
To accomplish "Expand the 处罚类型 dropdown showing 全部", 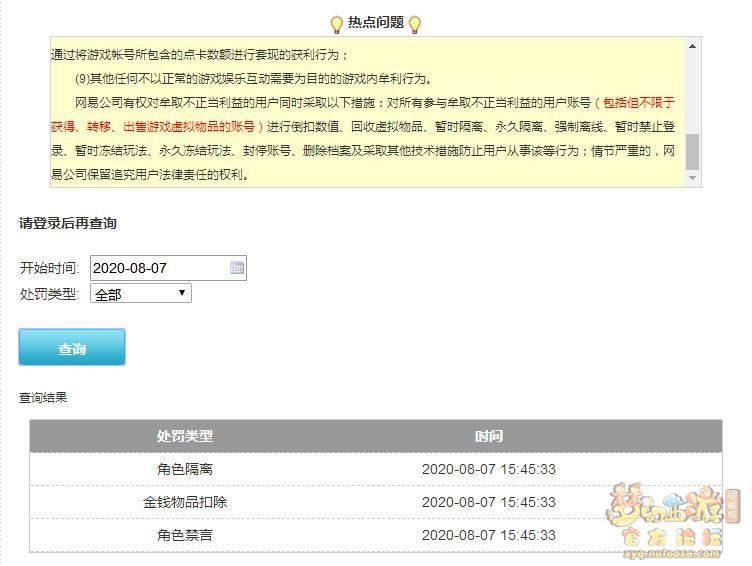I will pyautogui.click(x=141, y=293).
